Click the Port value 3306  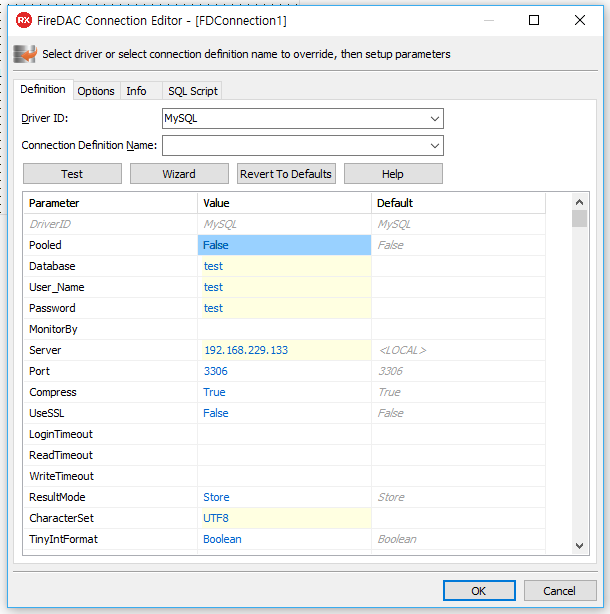284,371
